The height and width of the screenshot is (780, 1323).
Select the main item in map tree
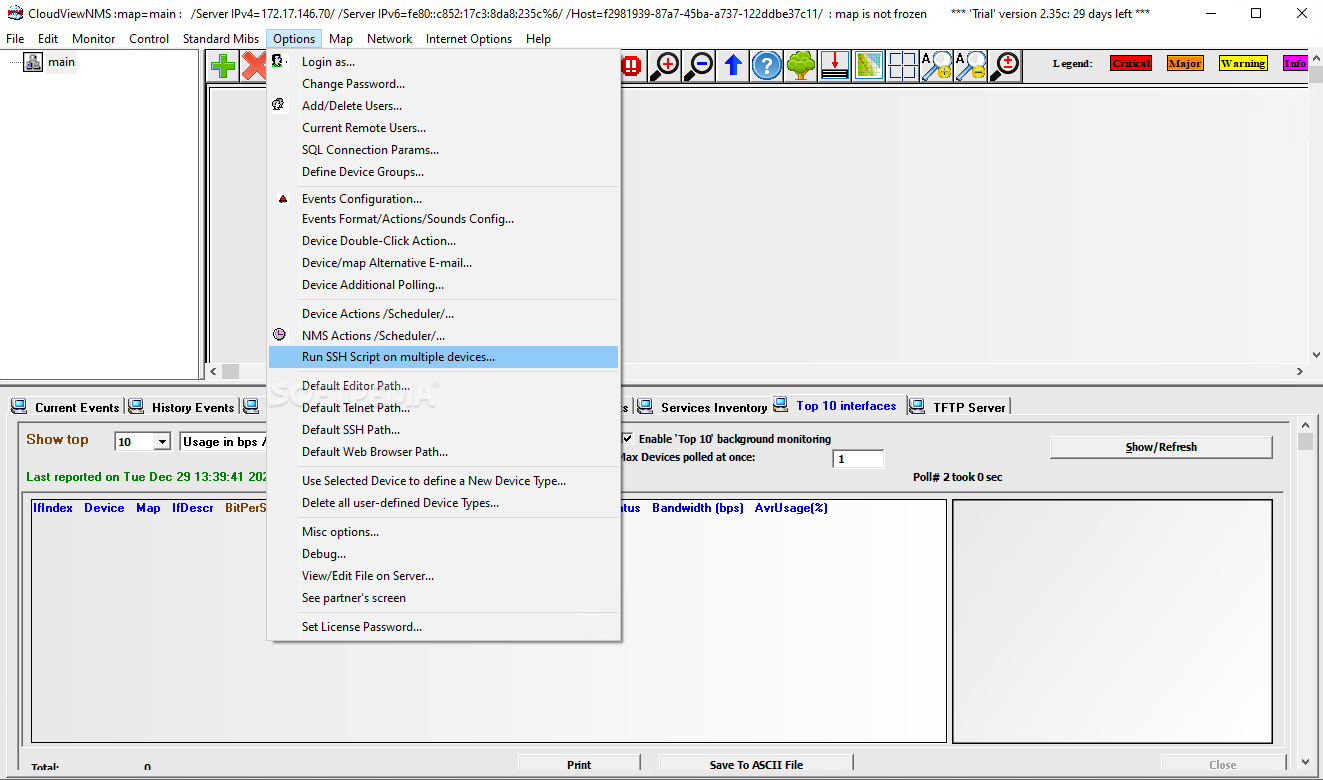61,62
